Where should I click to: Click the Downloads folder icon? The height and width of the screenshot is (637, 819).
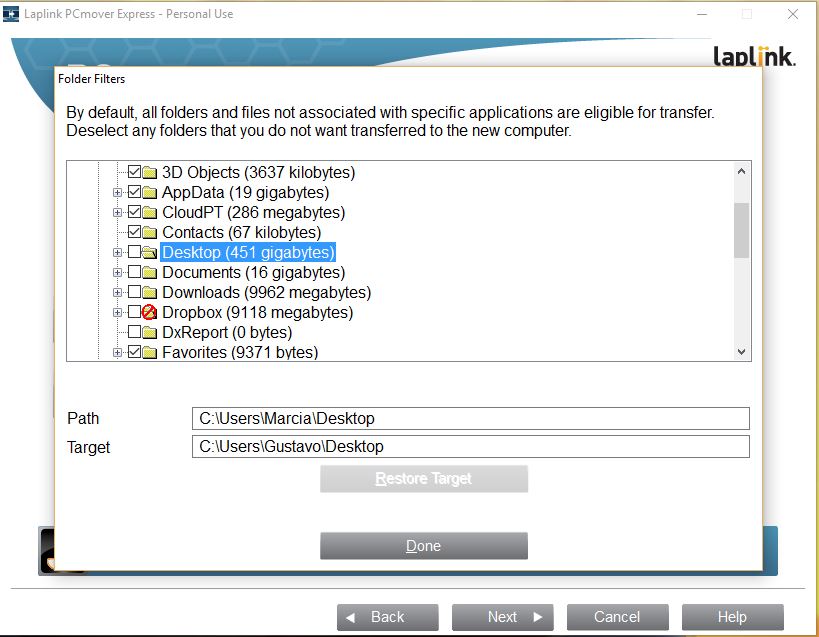[150, 292]
